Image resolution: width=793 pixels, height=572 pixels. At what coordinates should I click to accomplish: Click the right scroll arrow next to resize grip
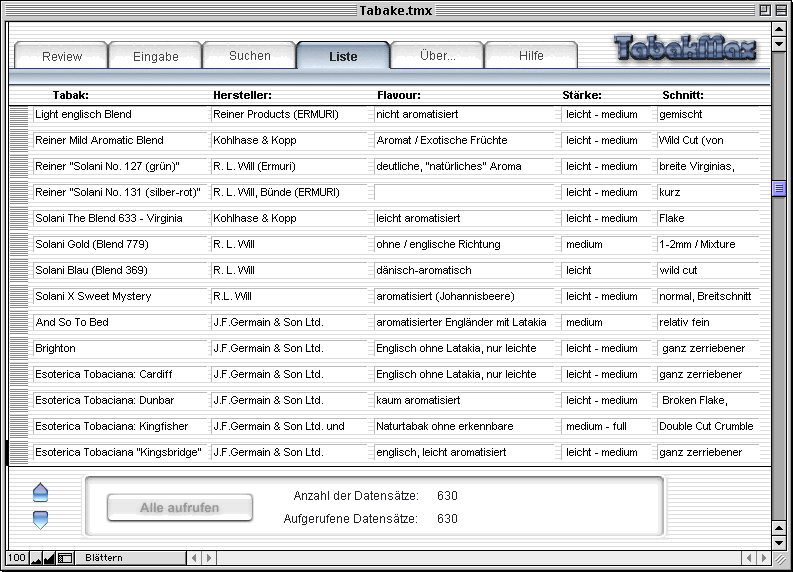(x=764, y=558)
